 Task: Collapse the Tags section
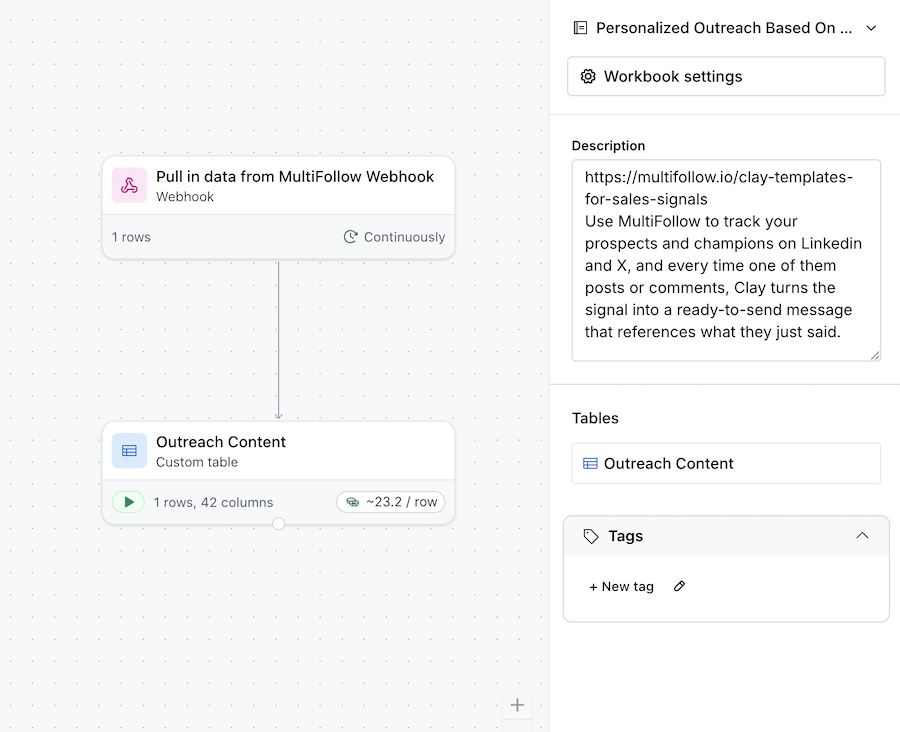[x=862, y=536]
